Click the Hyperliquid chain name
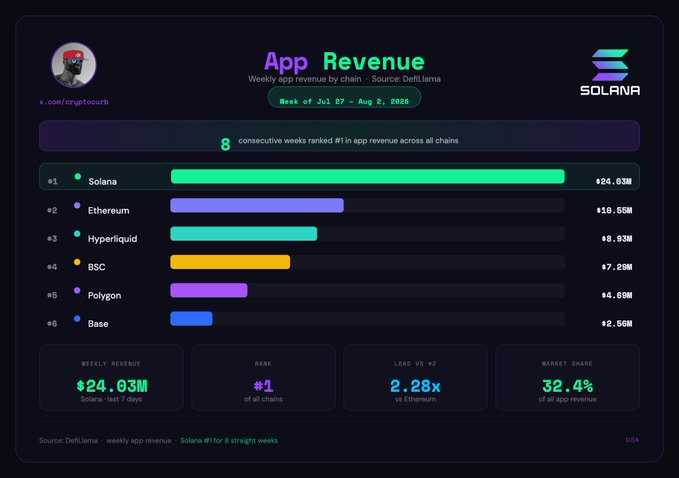Viewport: 679px width, 478px height. click(x=113, y=239)
